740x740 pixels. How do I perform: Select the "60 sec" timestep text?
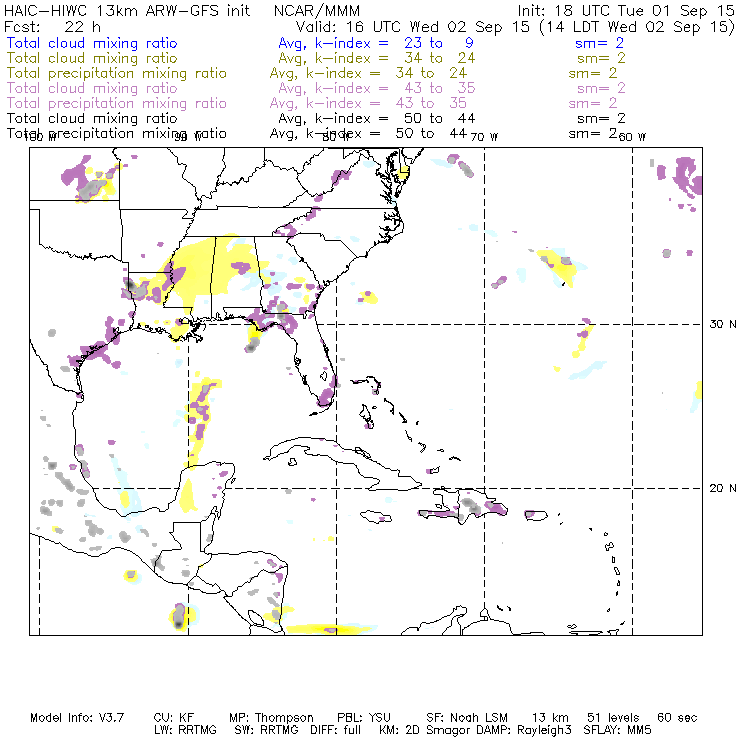pyautogui.click(x=677, y=718)
